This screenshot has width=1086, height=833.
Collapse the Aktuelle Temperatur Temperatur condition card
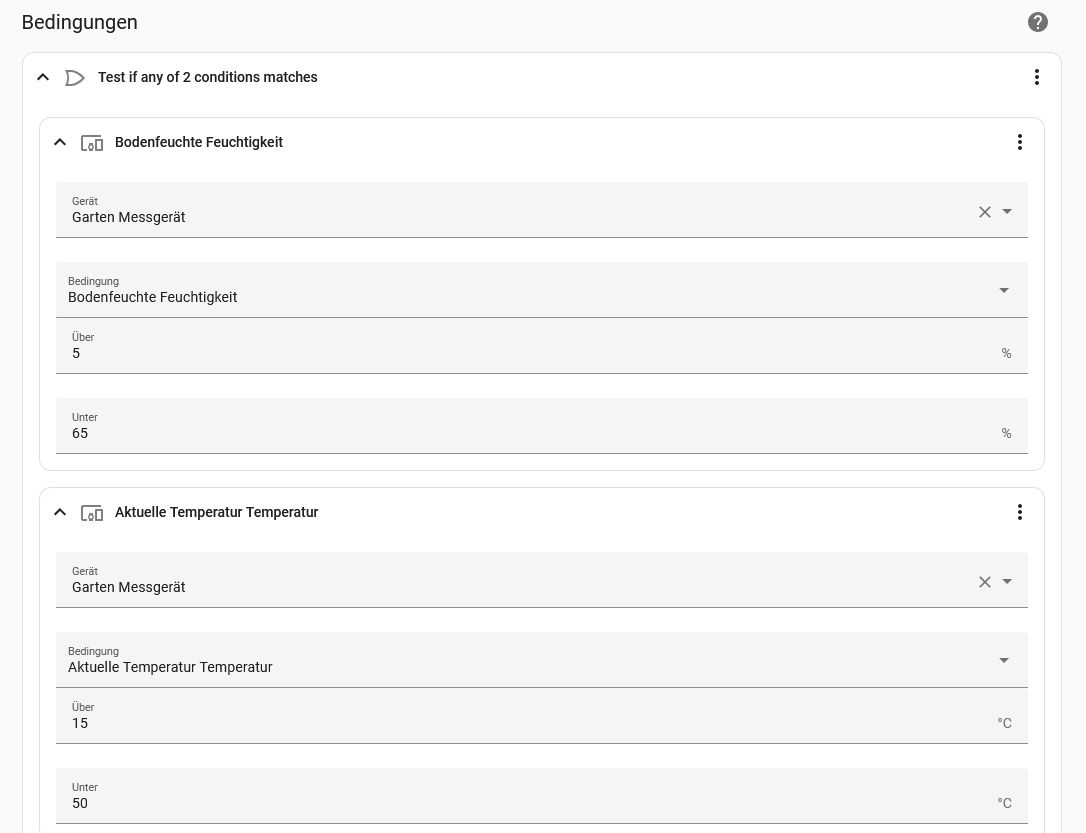60,512
